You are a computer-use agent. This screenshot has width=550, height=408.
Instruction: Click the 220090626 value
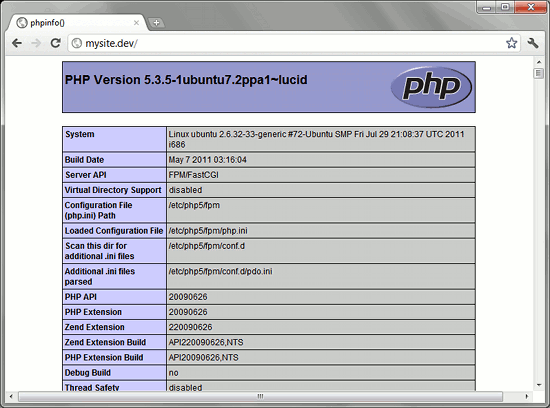coord(190,327)
